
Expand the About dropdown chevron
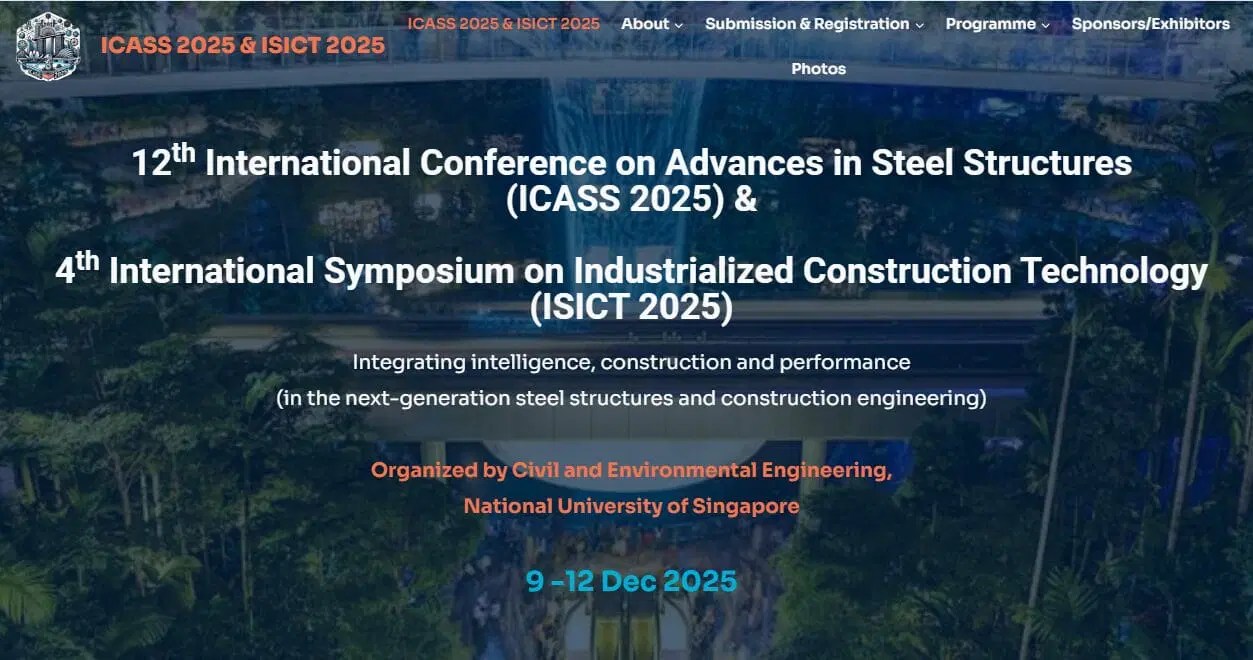(x=679, y=25)
